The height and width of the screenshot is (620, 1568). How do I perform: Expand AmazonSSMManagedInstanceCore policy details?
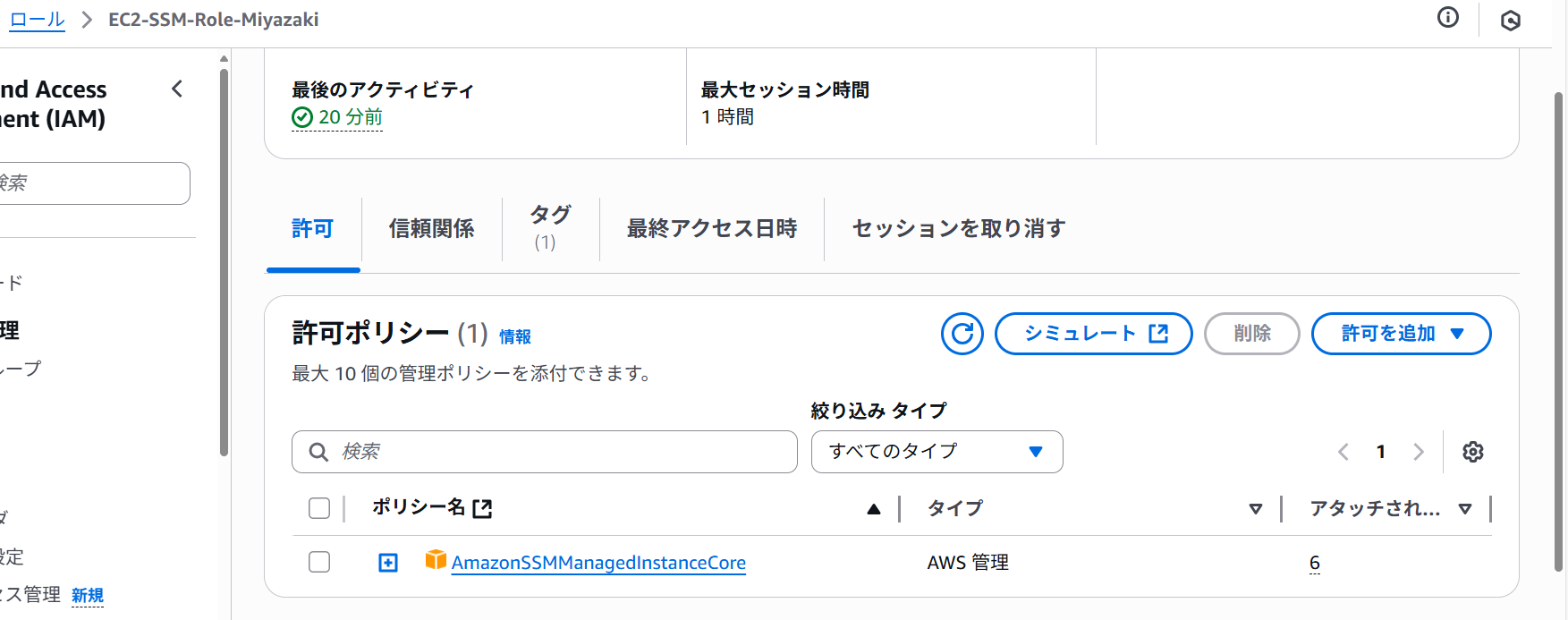388,563
